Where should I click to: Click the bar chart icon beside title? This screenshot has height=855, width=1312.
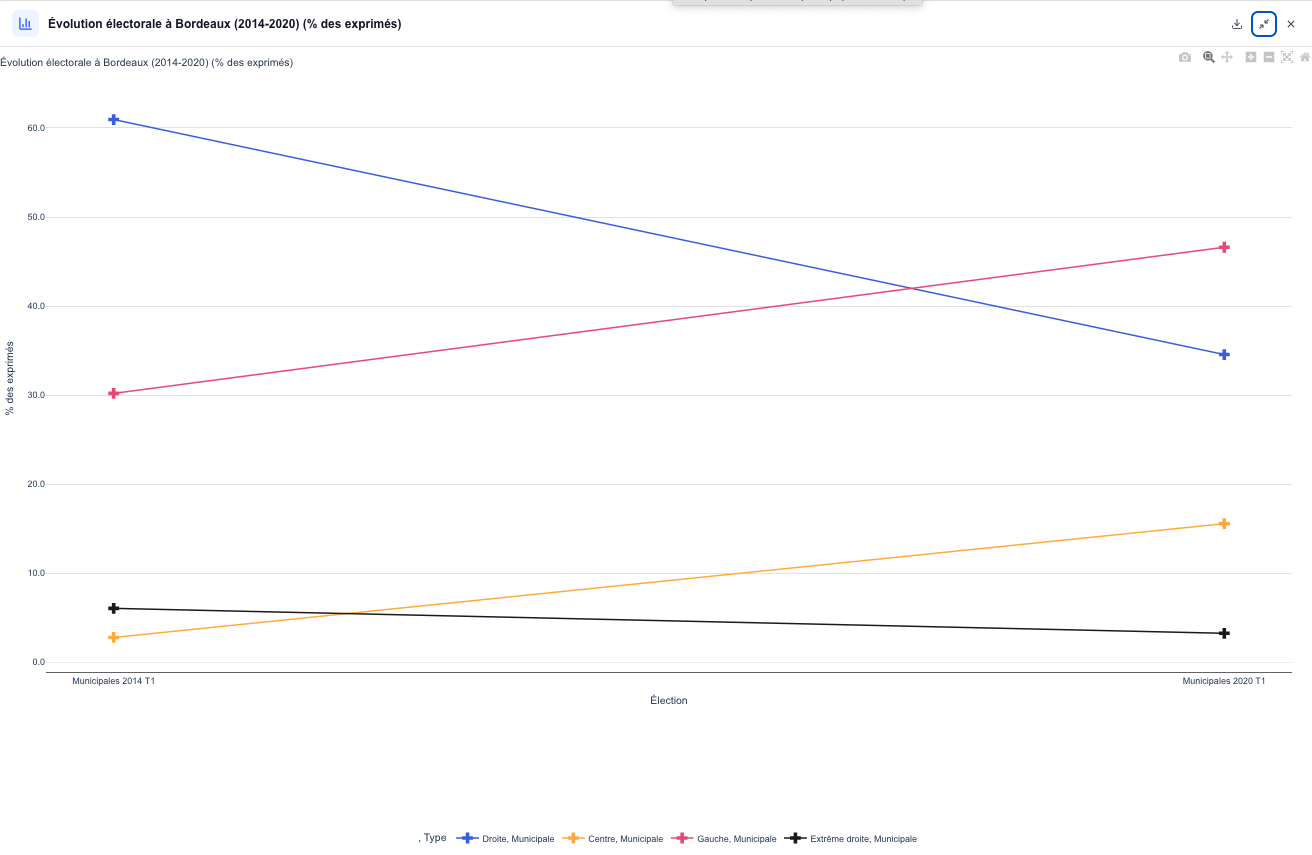pos(26,23)
